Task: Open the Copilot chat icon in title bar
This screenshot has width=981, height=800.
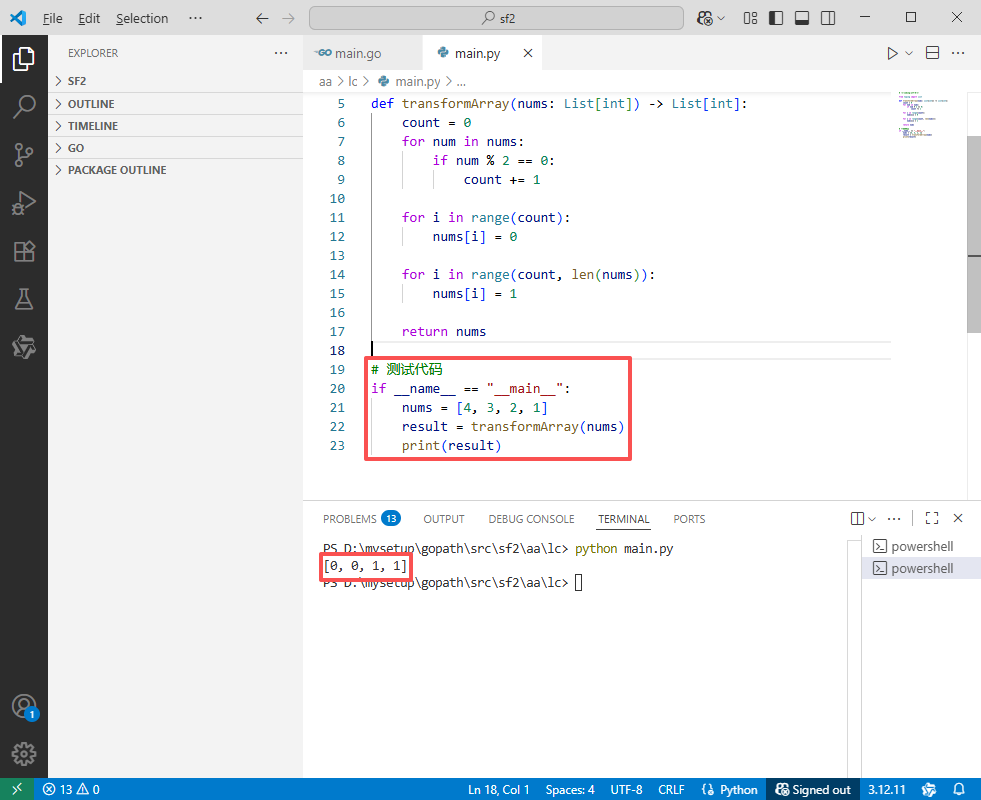Action: click(x=704, y=18)
